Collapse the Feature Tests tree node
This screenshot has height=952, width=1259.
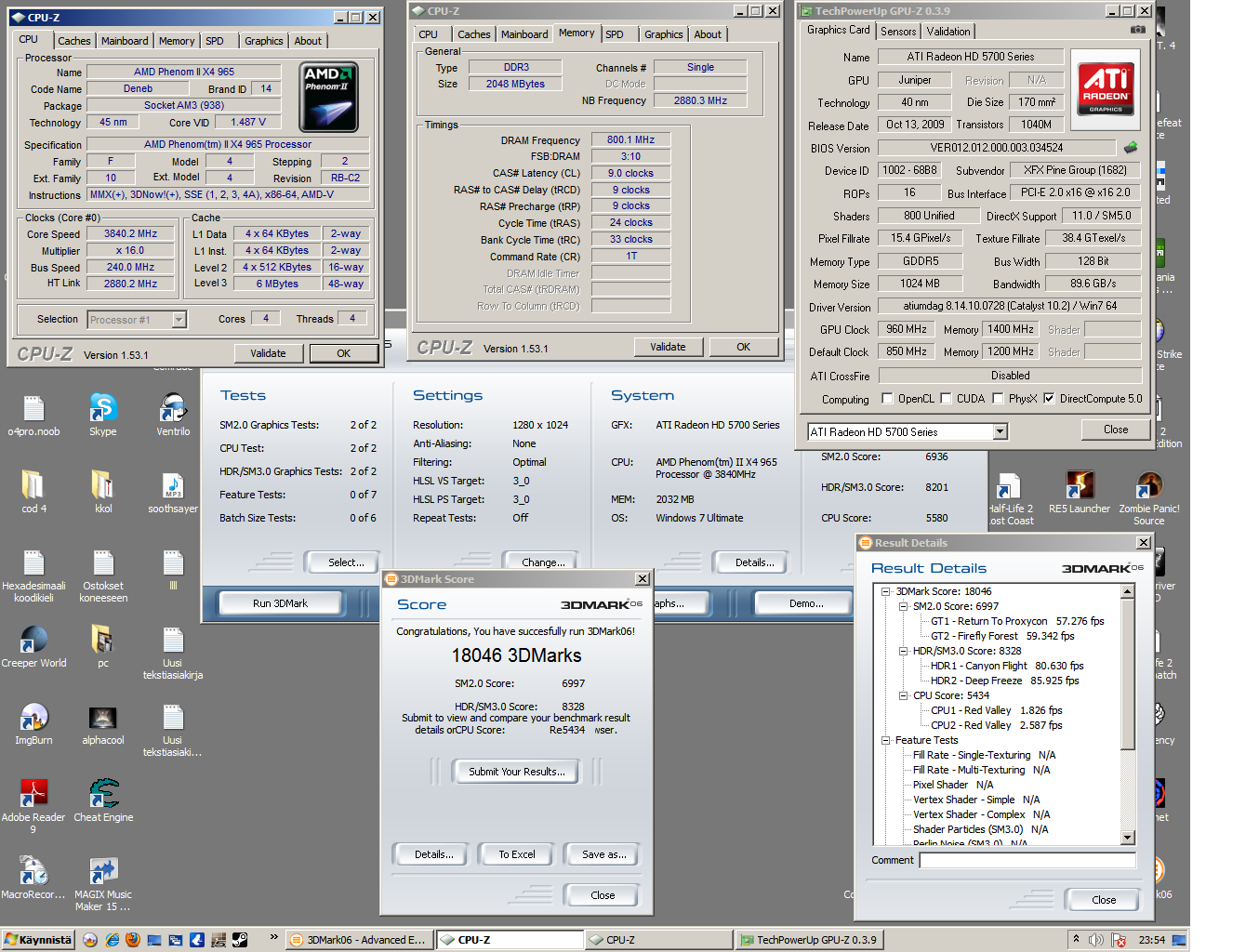pos(885,740)
